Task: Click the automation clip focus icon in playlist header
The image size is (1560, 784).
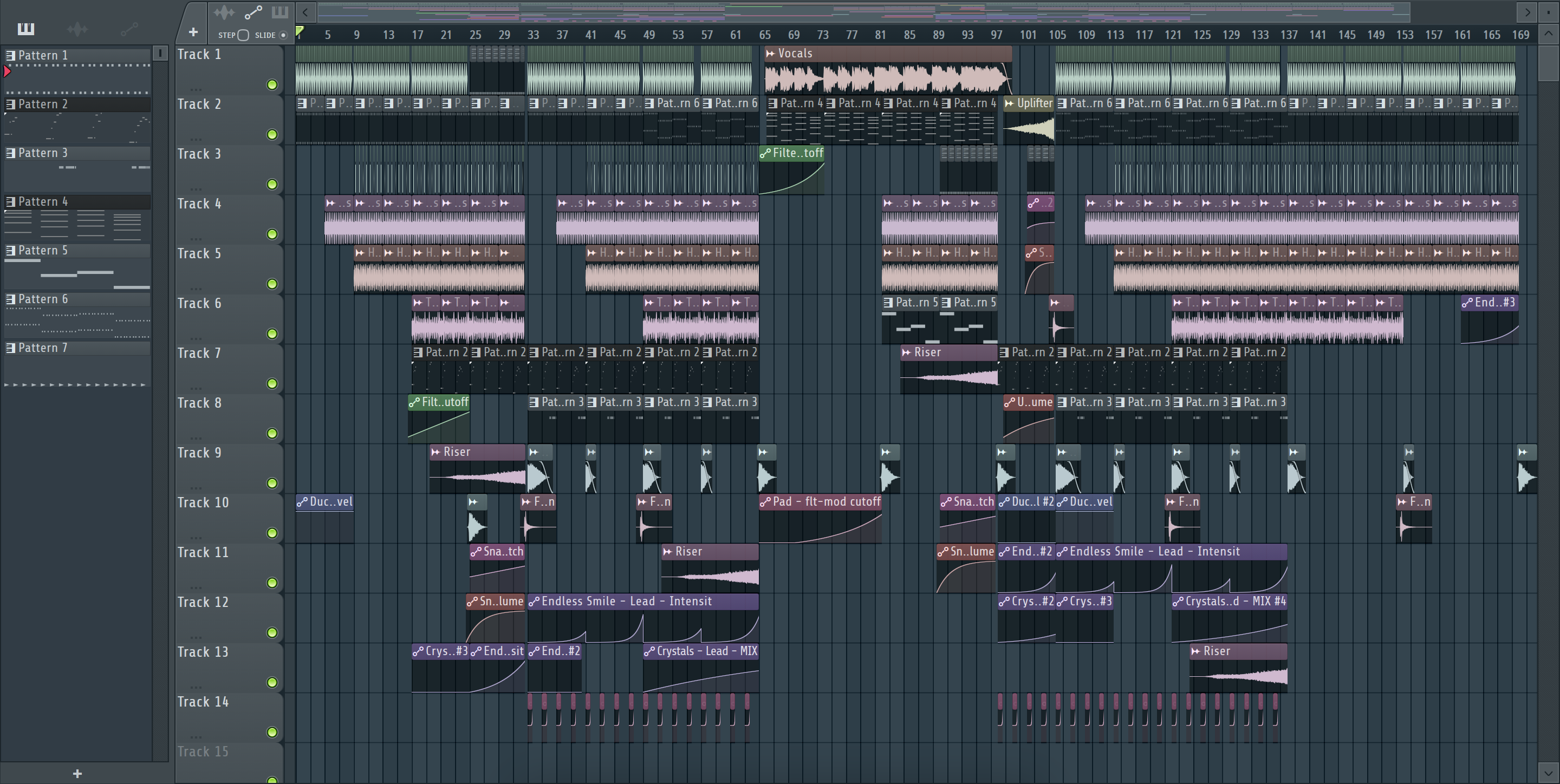Action: pos(253,12)
